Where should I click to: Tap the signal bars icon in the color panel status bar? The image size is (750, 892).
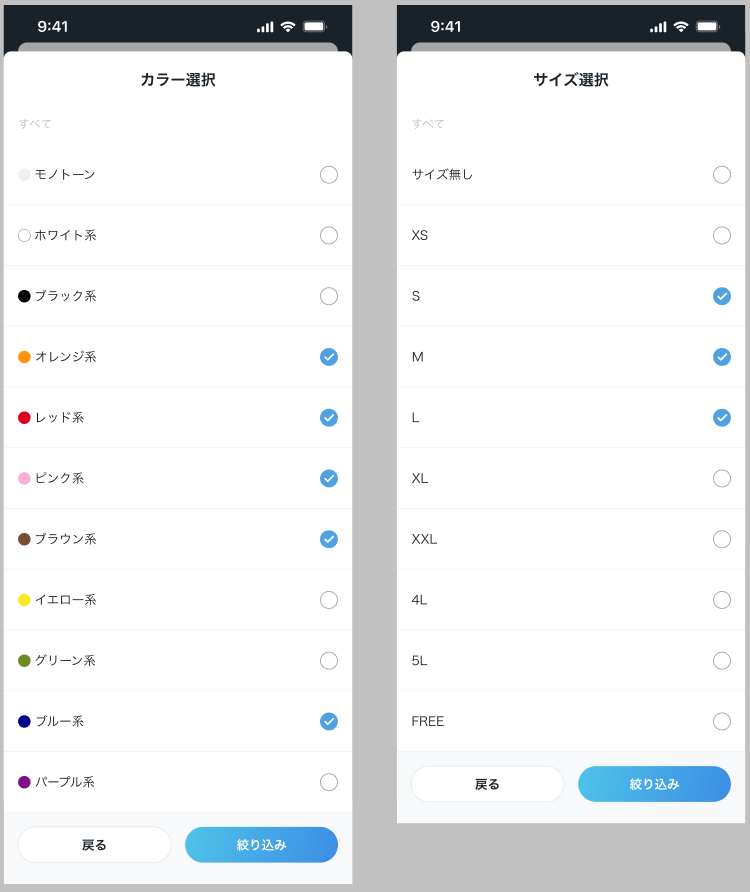[265, 27]
